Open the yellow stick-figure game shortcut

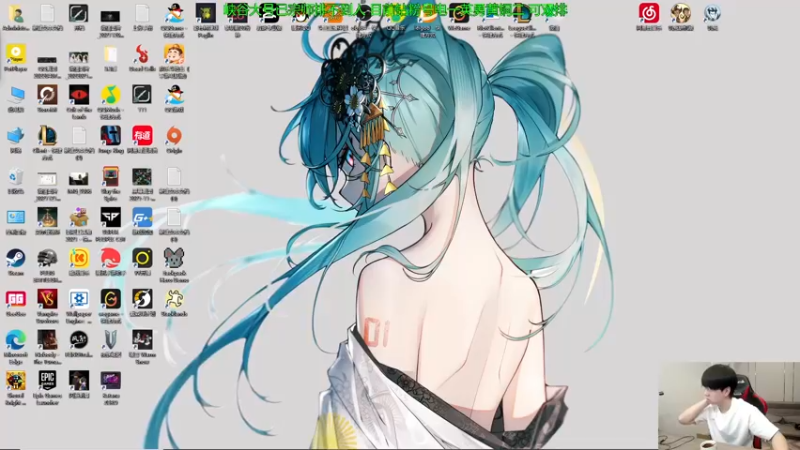[x=174, y=299]
